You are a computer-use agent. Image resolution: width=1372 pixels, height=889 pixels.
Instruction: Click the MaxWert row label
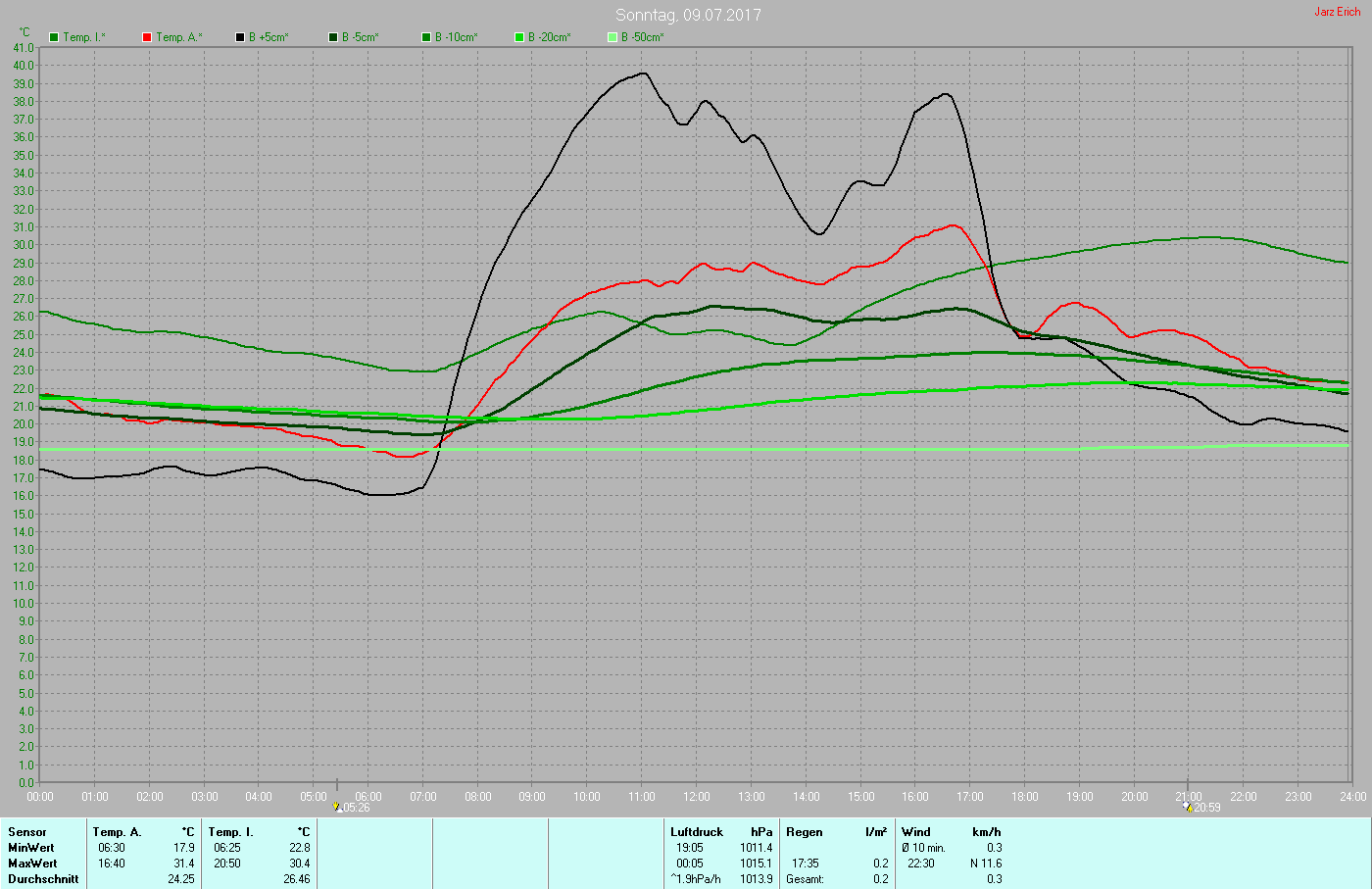tap(31, 864)
